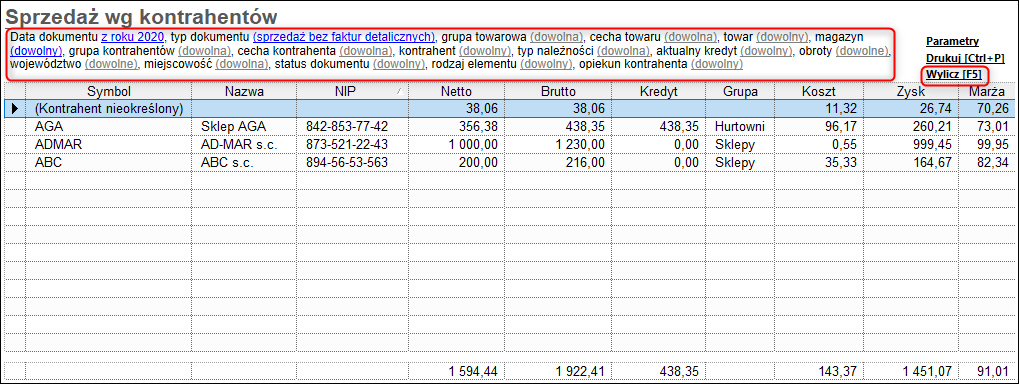Open the date filter link 'z roku 2020'

pos(133,36)
